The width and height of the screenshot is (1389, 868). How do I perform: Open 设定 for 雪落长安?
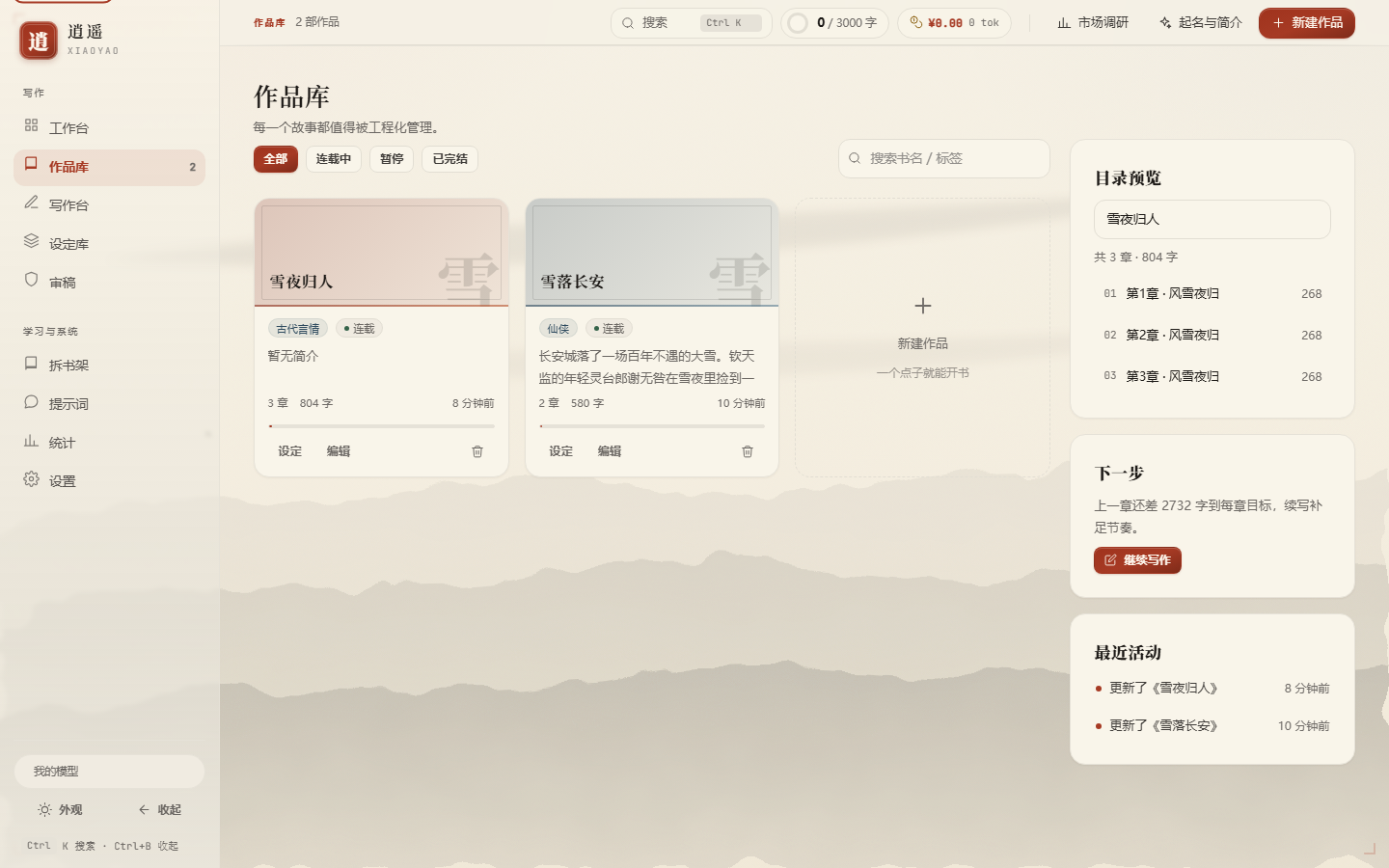(x=561, y=451)
